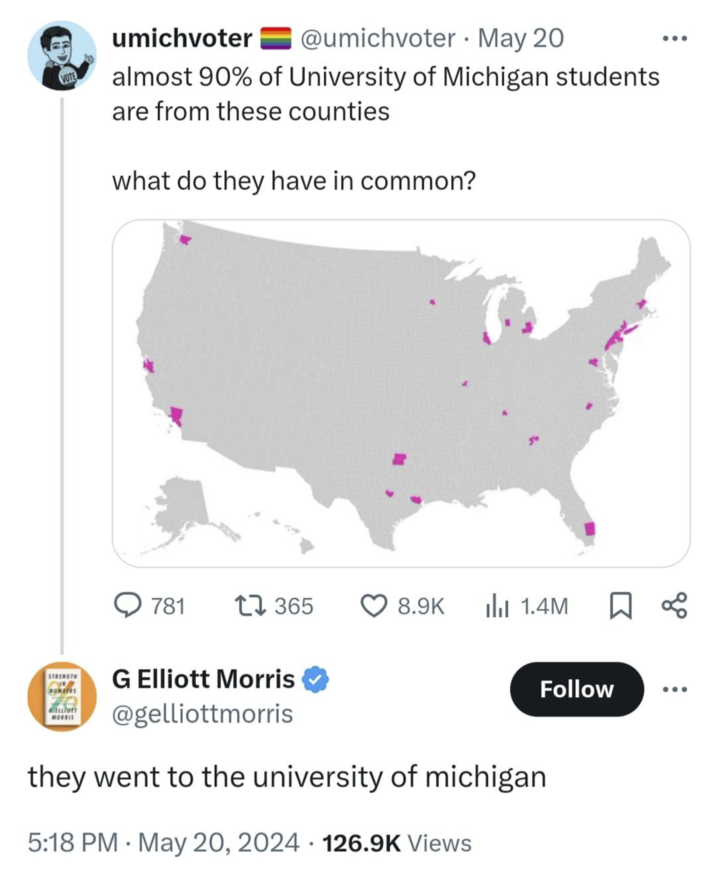
Task: Like the umichvoter tweet with heart icon
Action: point(372,605)
